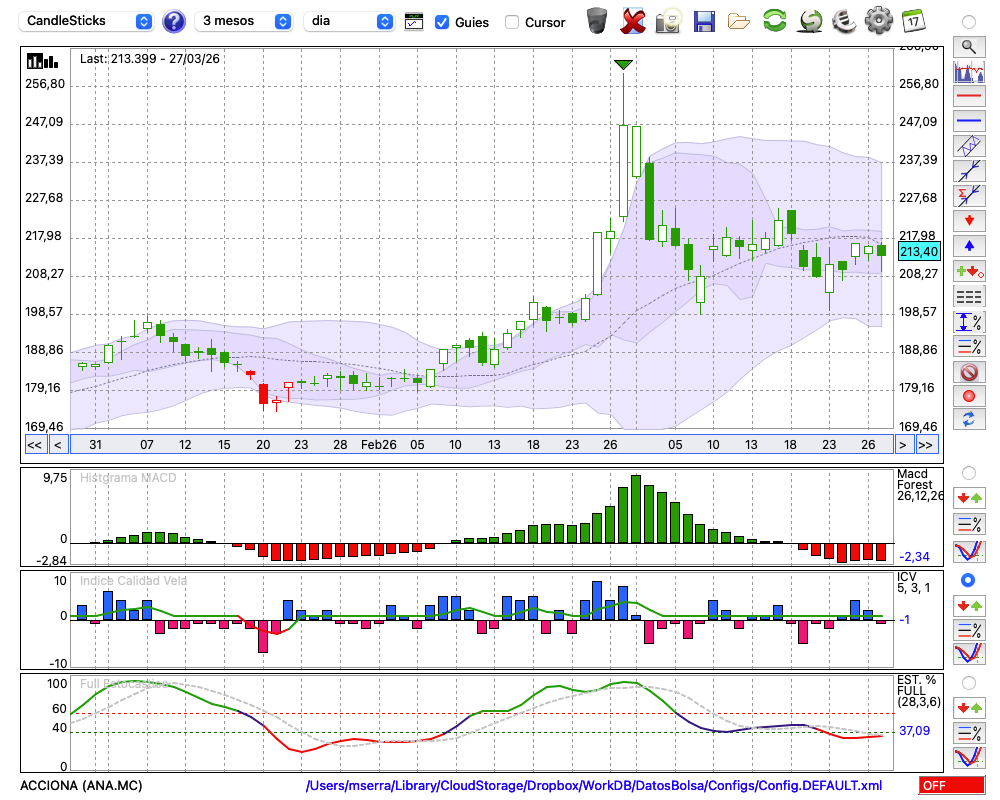The image size is (1000, 800).
Task: Open the dia interval dropdown
Action: 349,21
